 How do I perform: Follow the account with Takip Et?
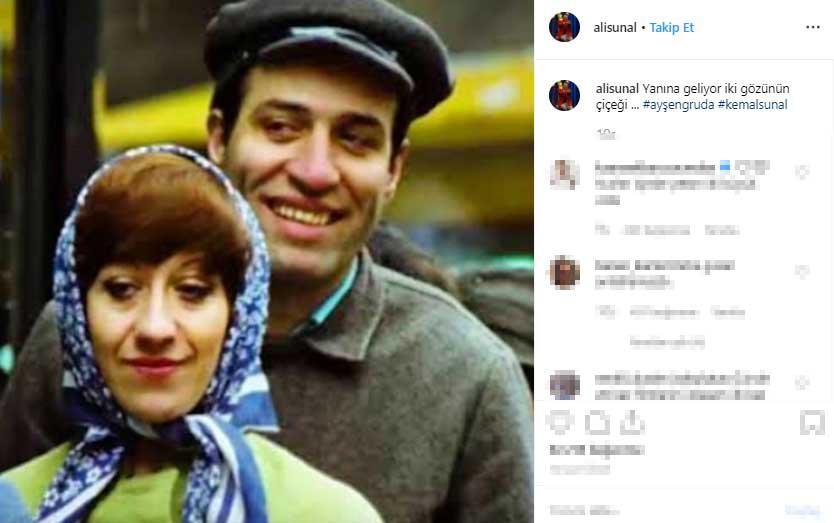pyautogui.click(x=672, y=28)
